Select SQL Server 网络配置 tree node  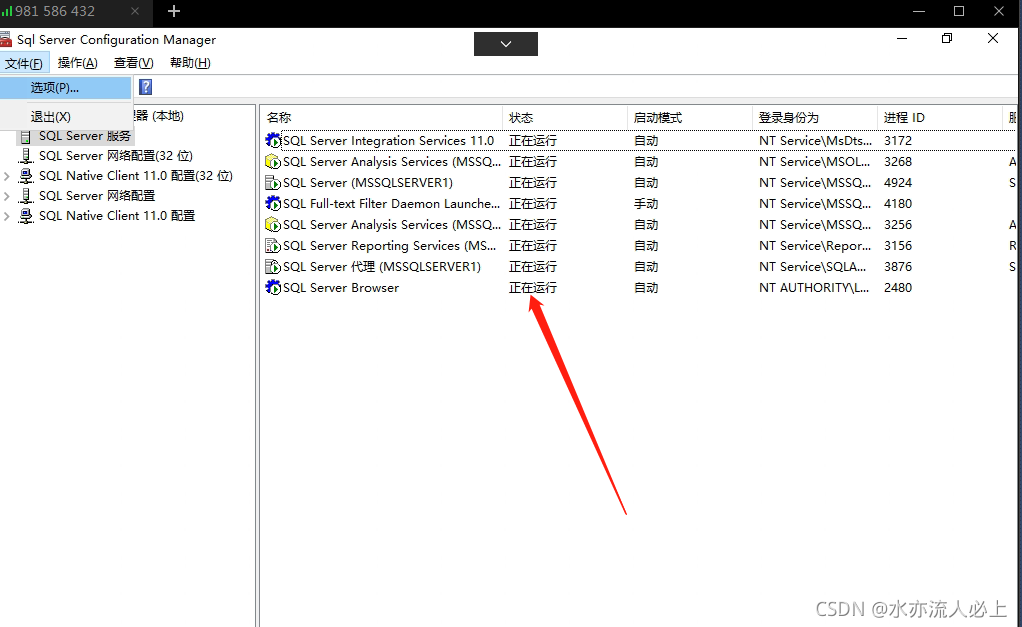coord(97,196)
